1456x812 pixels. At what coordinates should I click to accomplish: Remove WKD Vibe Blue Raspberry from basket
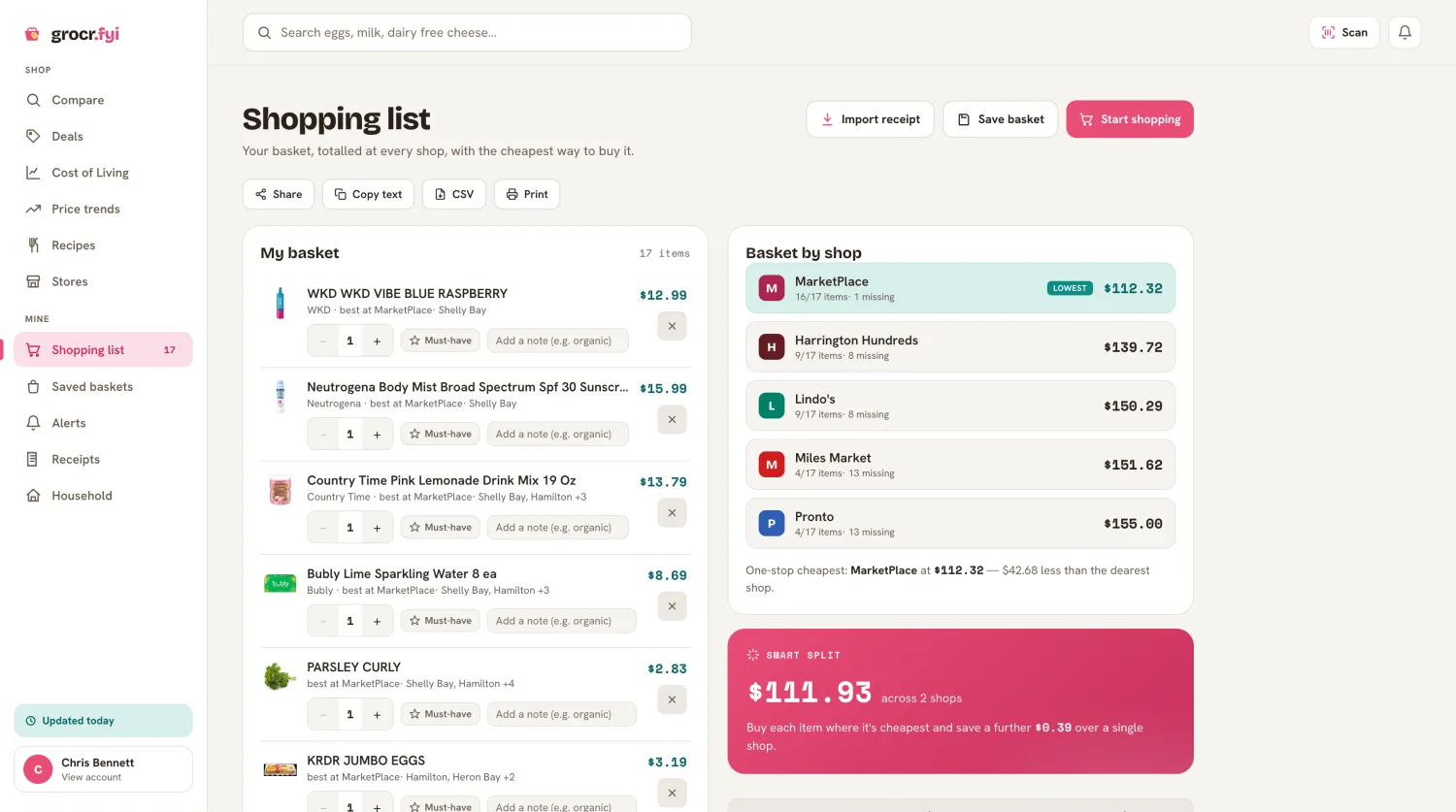(x=672, y=326)
